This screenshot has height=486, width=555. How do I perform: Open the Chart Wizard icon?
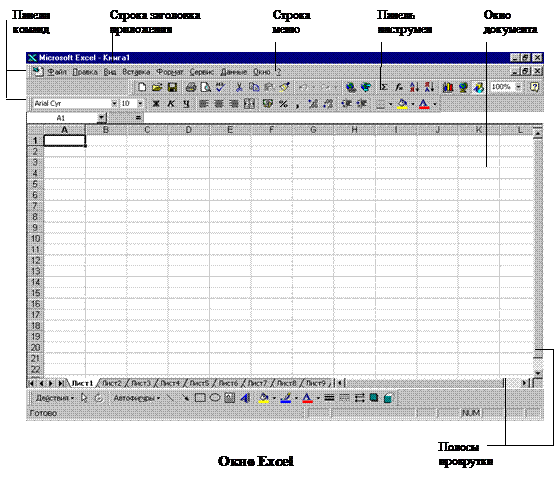(448, 87)
